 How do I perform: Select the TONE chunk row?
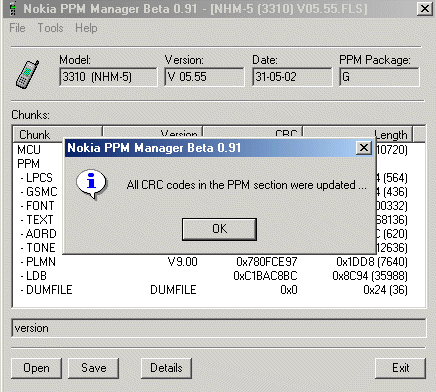pos(38,248)
